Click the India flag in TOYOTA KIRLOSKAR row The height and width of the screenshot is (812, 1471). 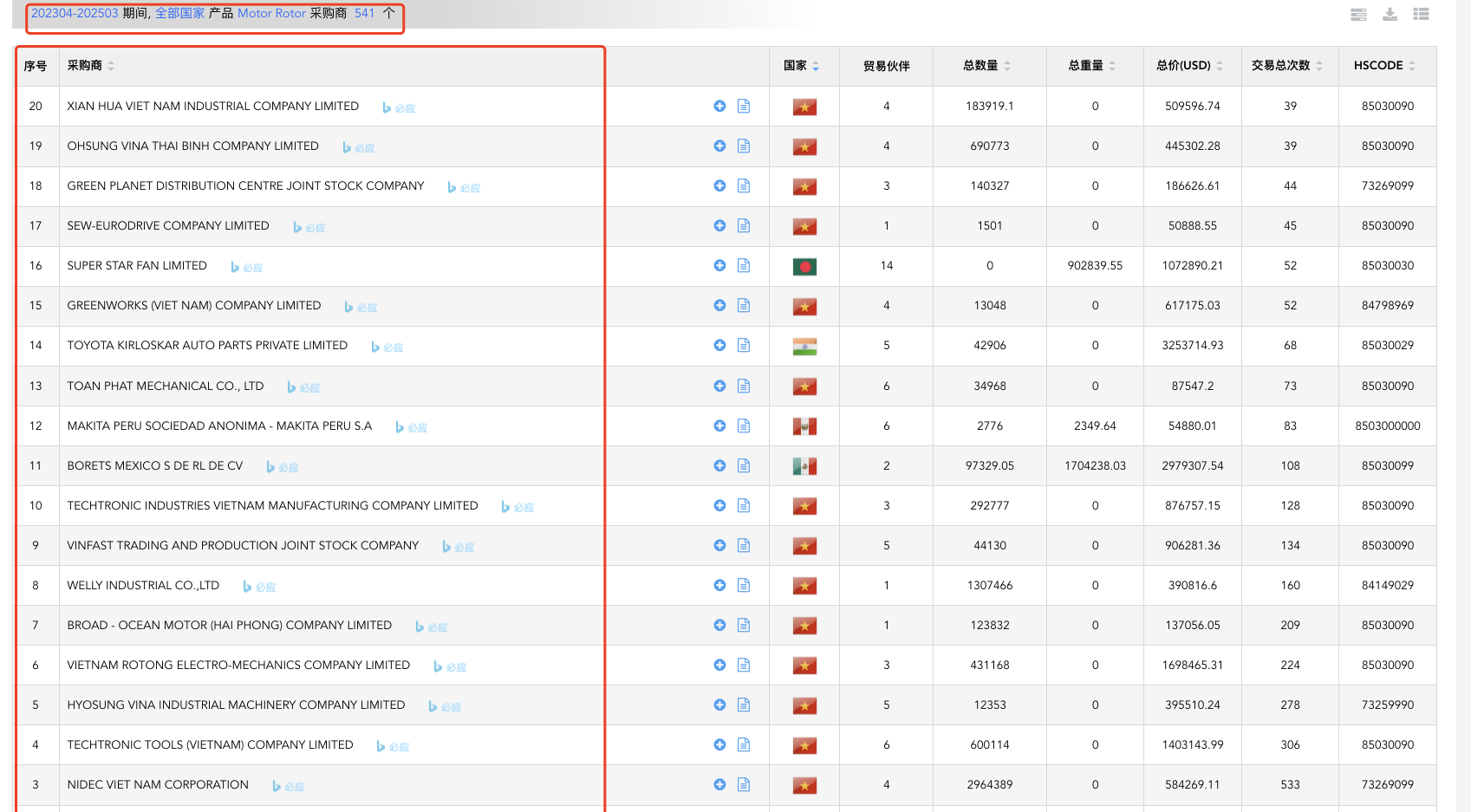(x=804, y=347)
